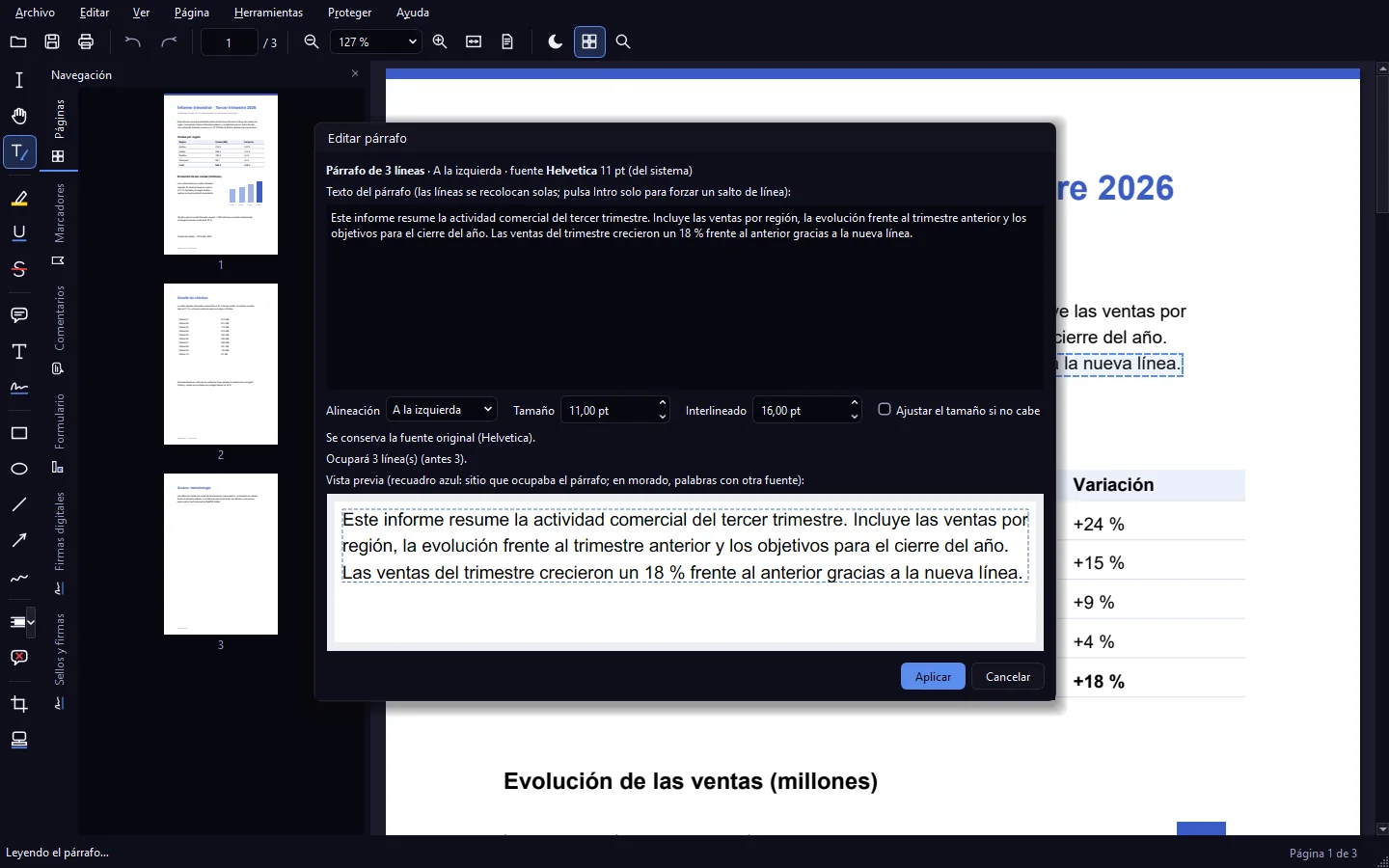
Task: Save document using the floppy disk icon
Action: click(x=52, y=41)
